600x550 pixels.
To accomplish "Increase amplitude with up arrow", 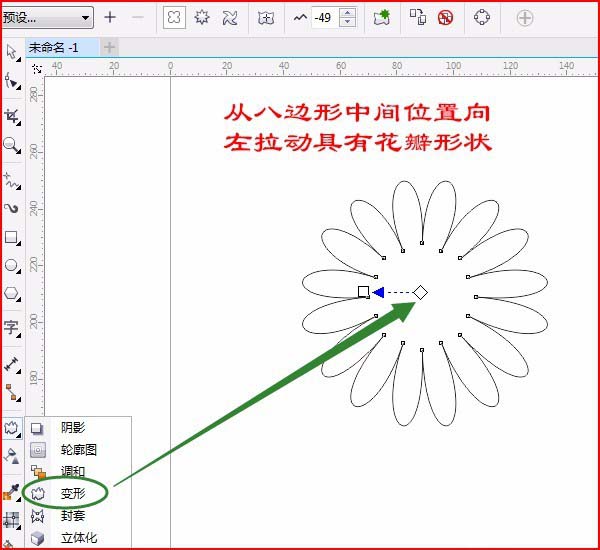I will (347, 13).
